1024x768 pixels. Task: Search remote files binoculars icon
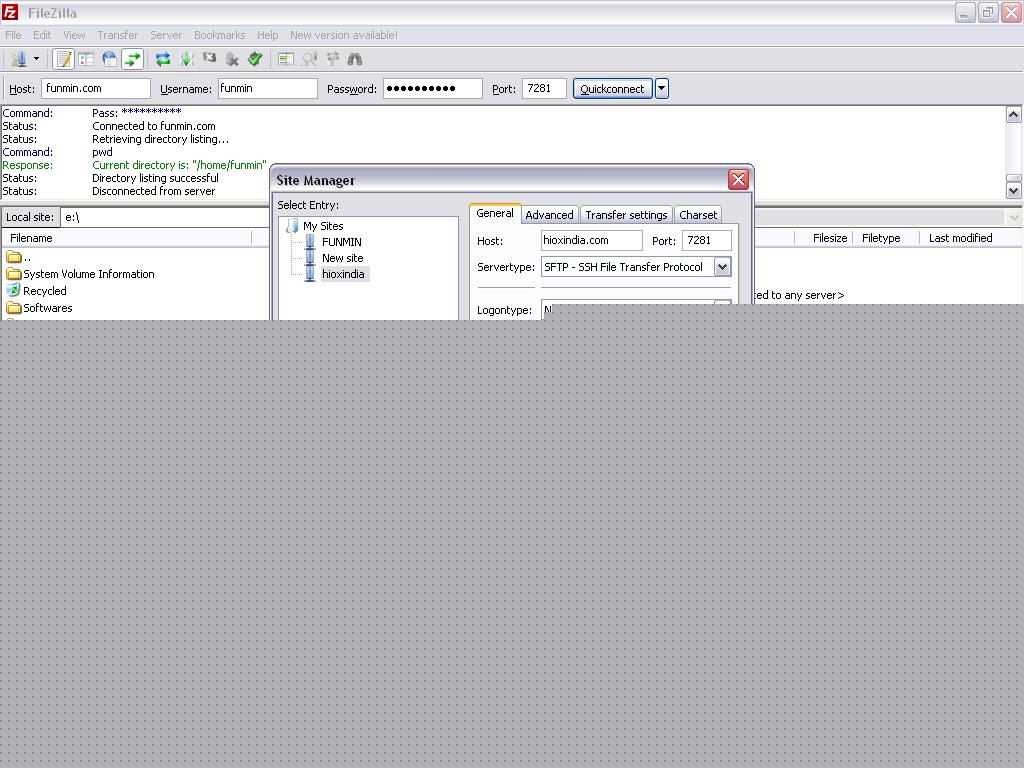(x=355, y=59)
